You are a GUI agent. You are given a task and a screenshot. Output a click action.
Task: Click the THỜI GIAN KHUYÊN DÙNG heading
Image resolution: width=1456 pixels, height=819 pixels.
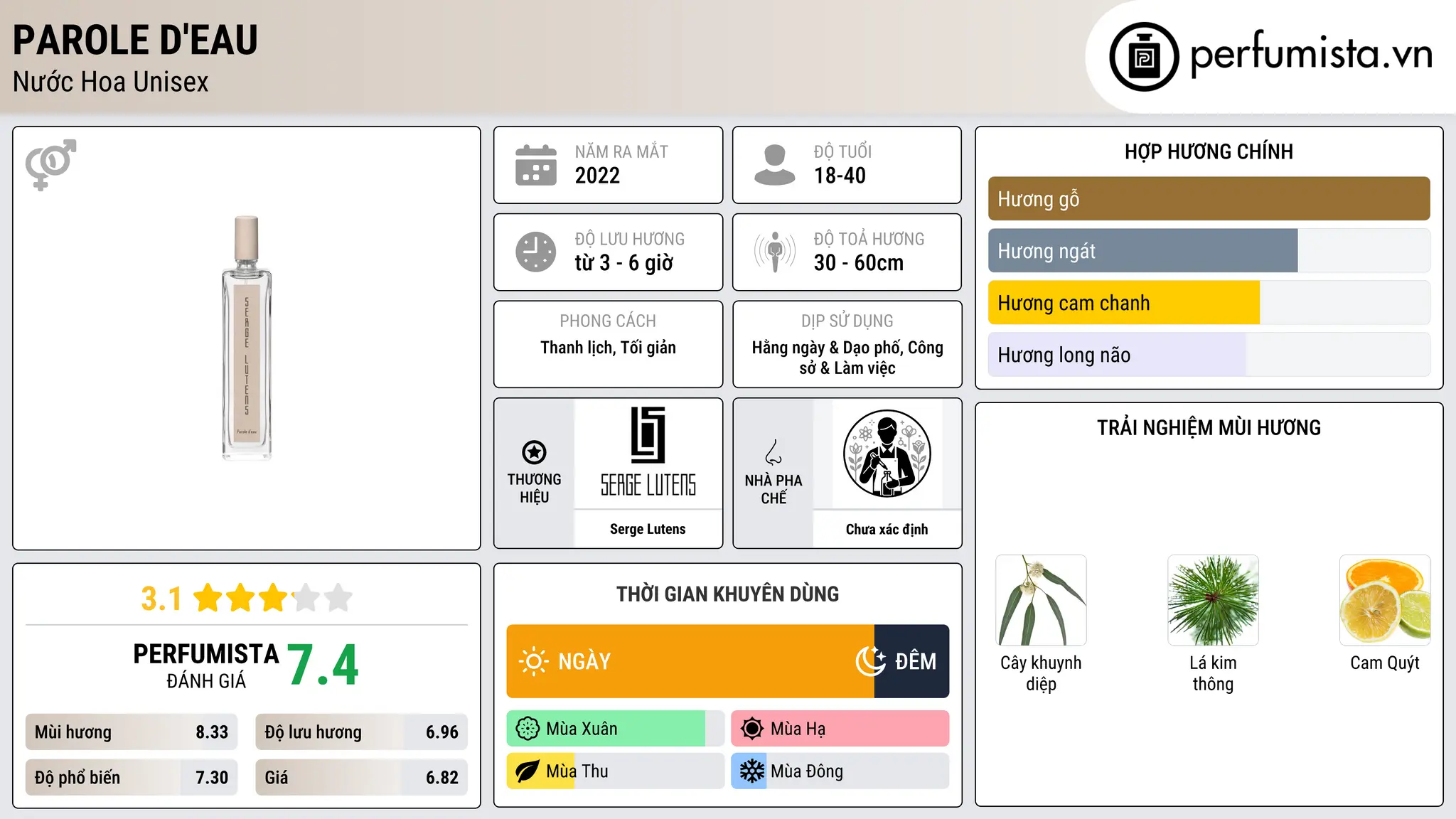(727, 594)
